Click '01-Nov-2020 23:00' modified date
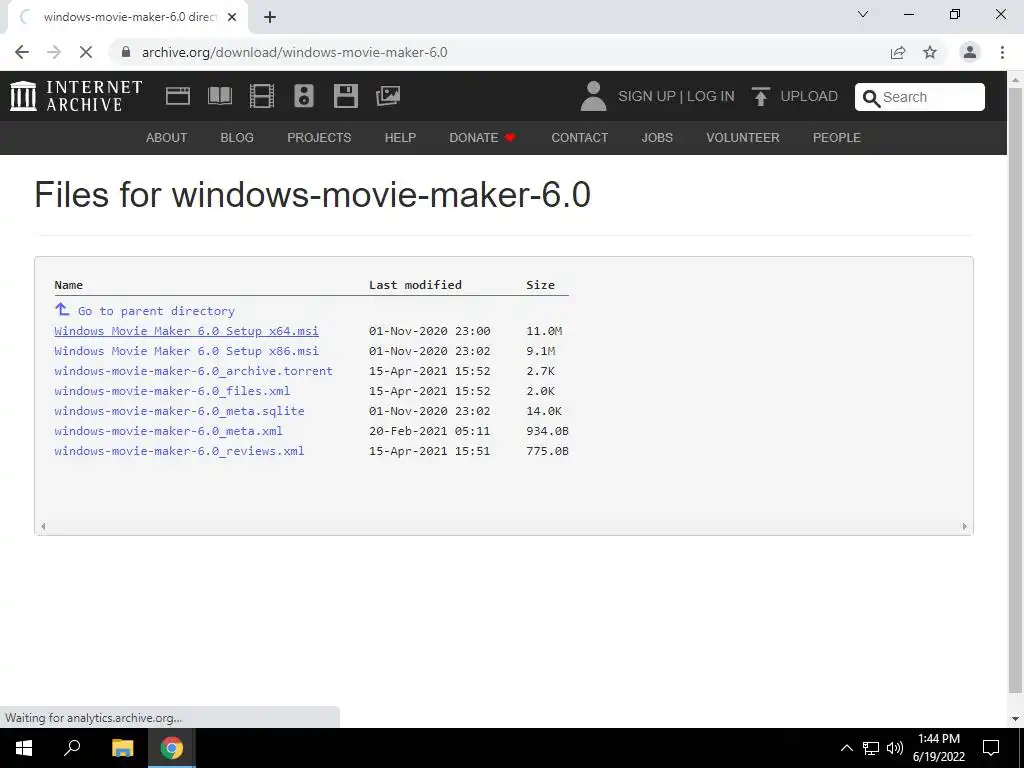Viewport: 1024px width, 768px height. (429, 331)
